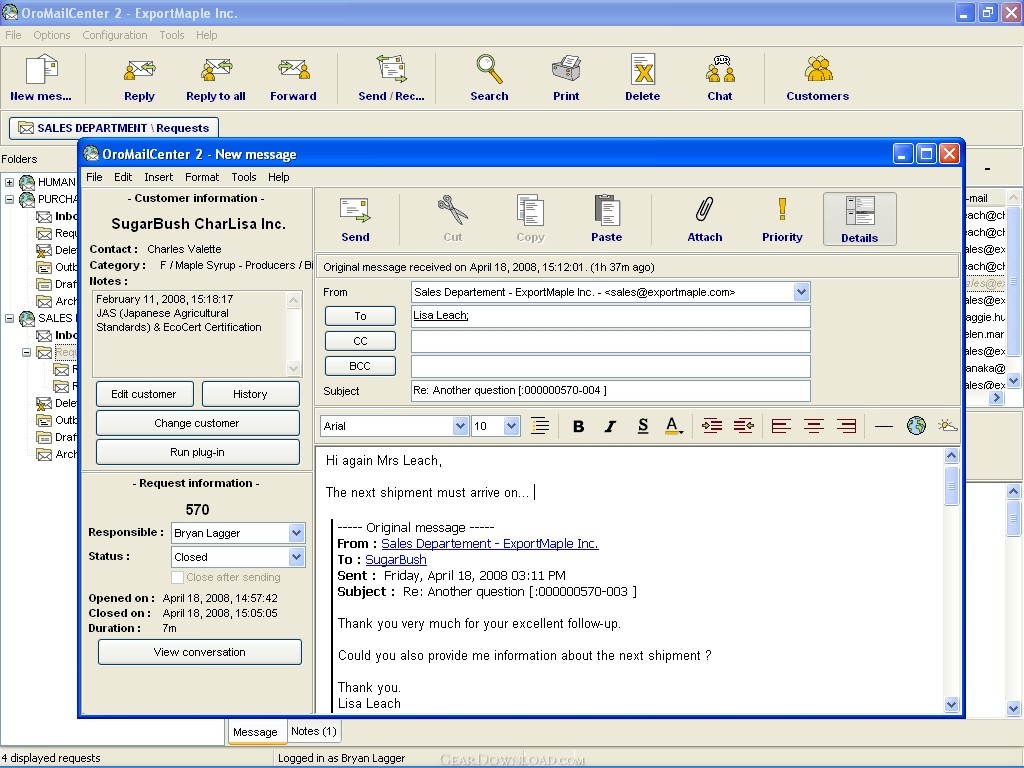Collapse the PURCHA folder tree node
The image size is (1024, 768).
click(x=10, y=199)
